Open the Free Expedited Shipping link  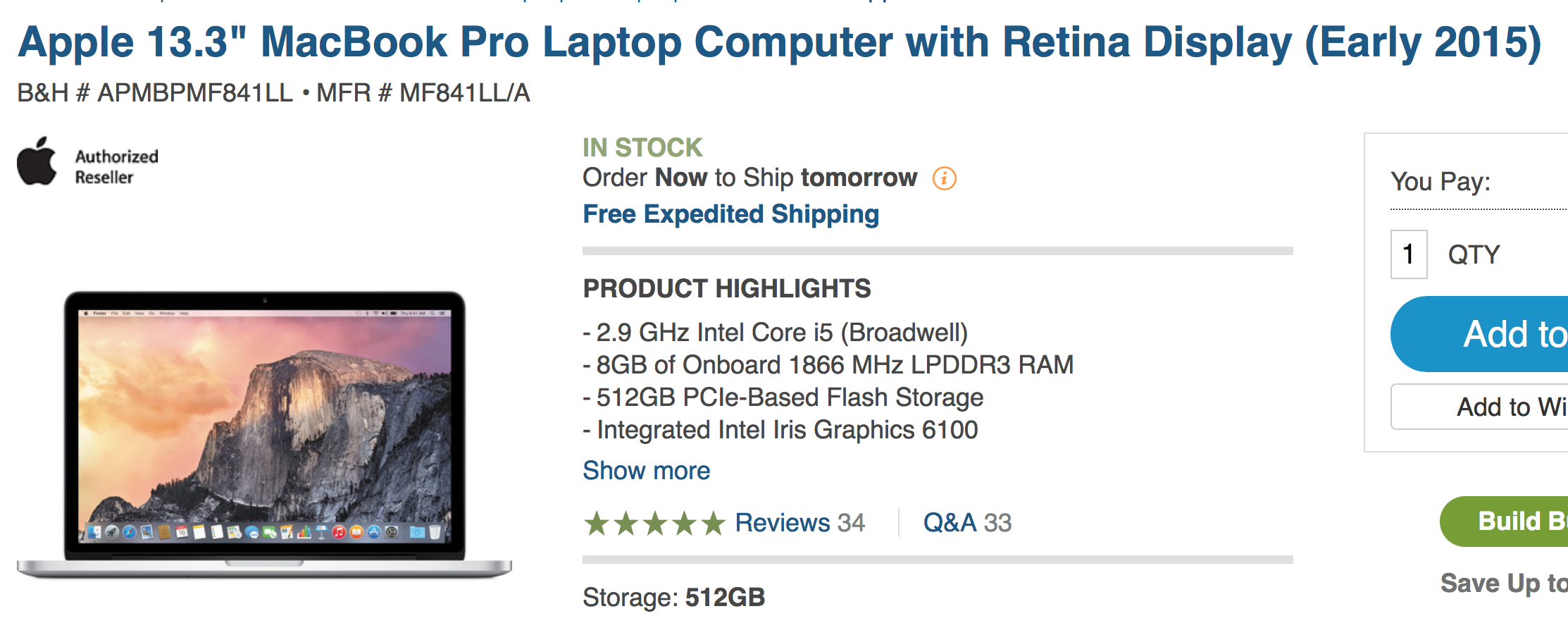[x=730, y=214]
